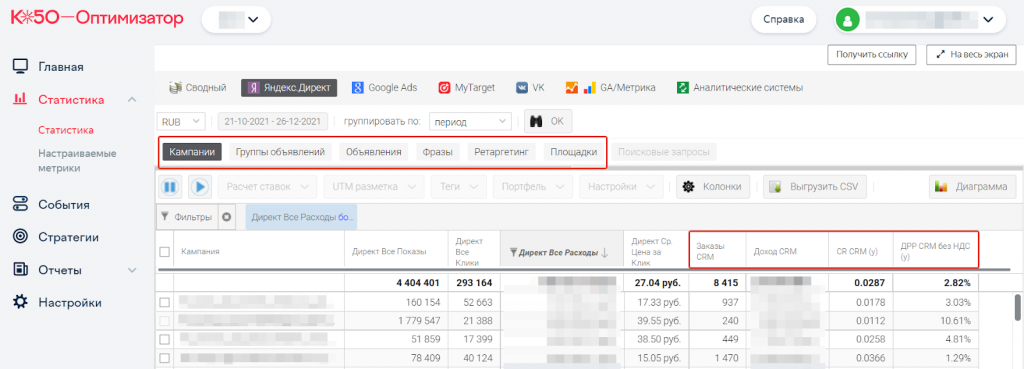This screenshot has height=369, width=1024.
Task: Click Выгрузить CSV button
Action: point(815,187)
